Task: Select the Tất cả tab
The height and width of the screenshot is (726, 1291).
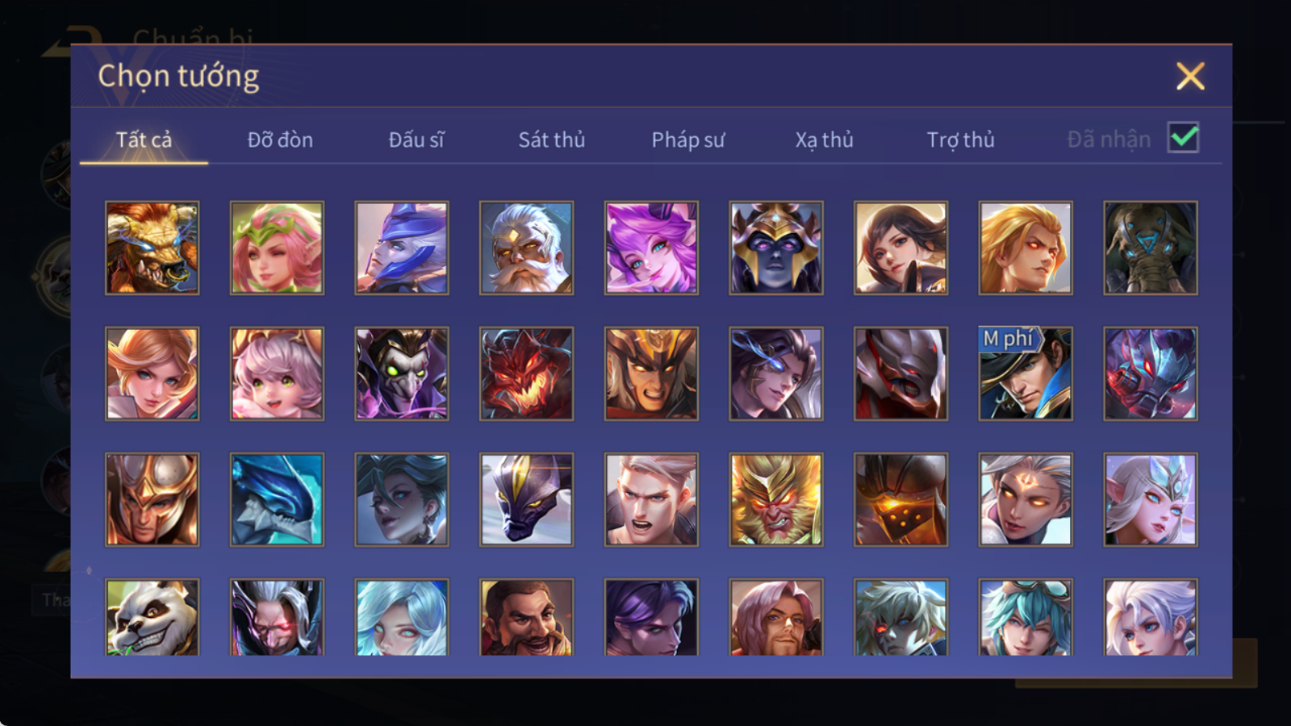Action: 144,140
